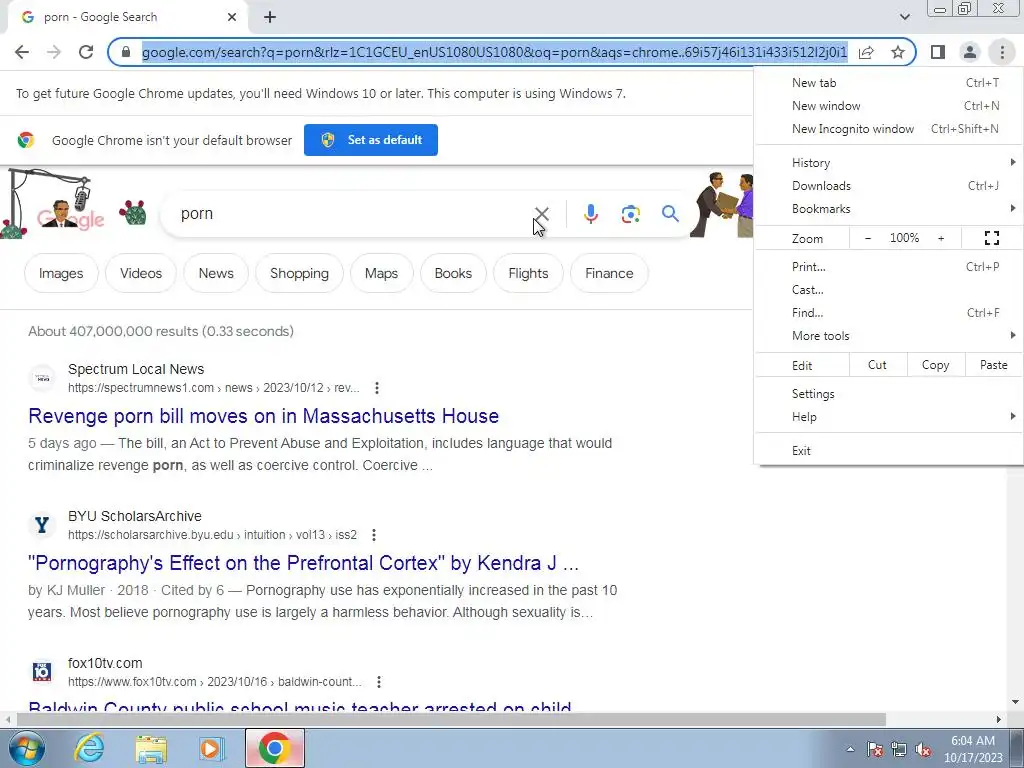1024x768 pixels.
Task: Open Windows Media Player from the taskbar
Action: point(212,748)
